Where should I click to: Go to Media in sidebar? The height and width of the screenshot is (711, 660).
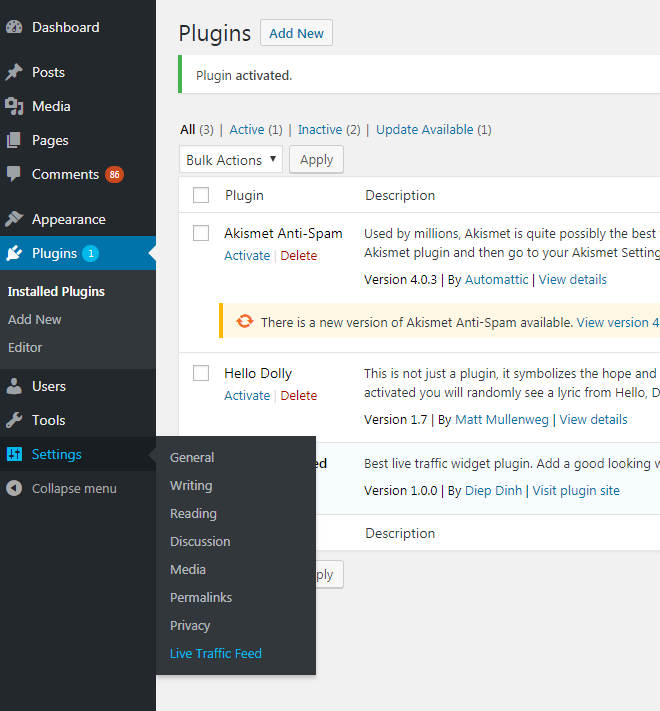coord(51,106)
